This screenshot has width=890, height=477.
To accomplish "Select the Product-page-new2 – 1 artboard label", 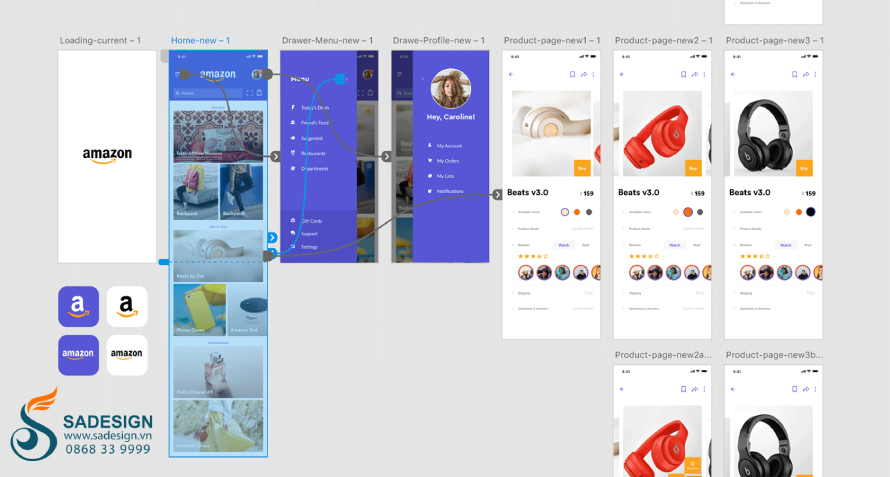I will [663, 40].
